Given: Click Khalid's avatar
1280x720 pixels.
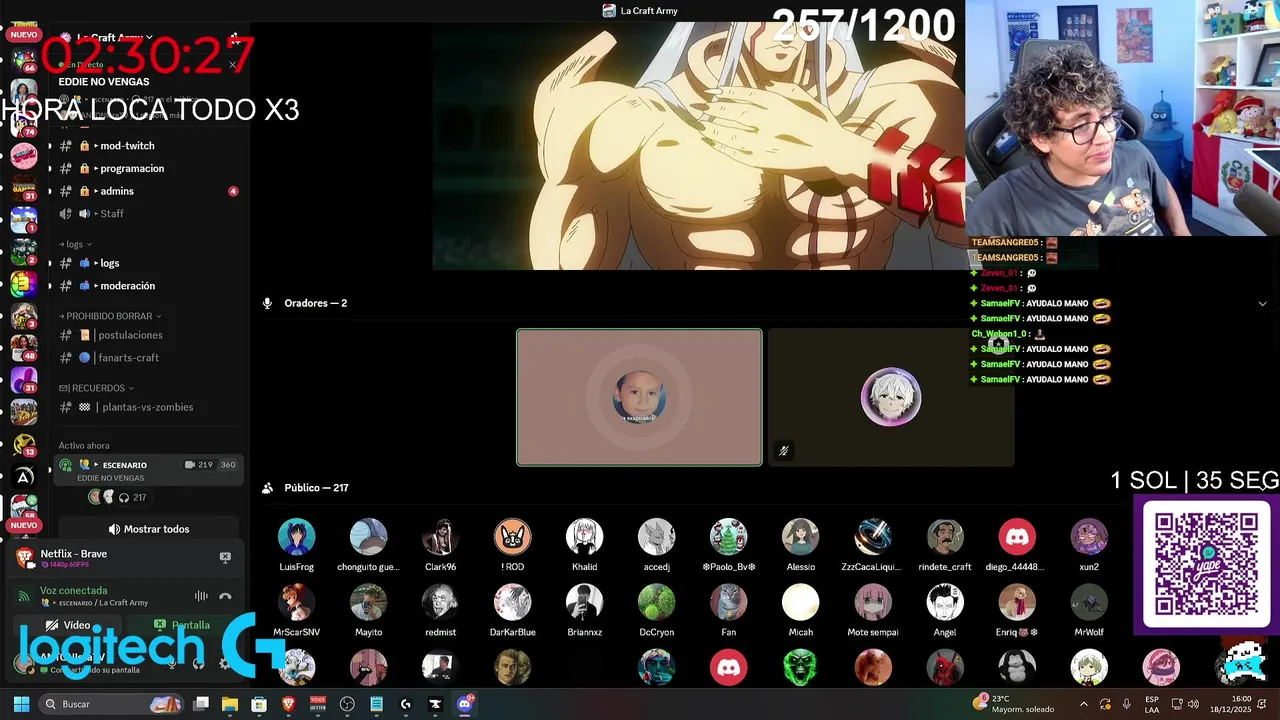Looking at the screenshot, I should coord(584,537).
